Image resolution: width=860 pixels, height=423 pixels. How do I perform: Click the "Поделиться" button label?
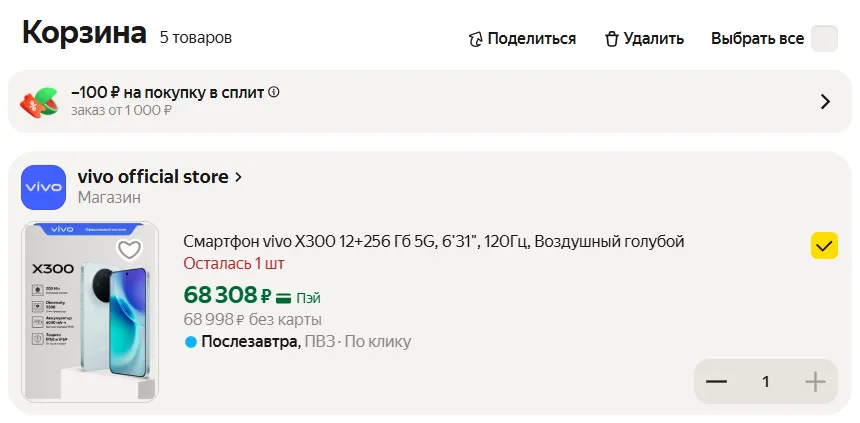pos(532,39)
